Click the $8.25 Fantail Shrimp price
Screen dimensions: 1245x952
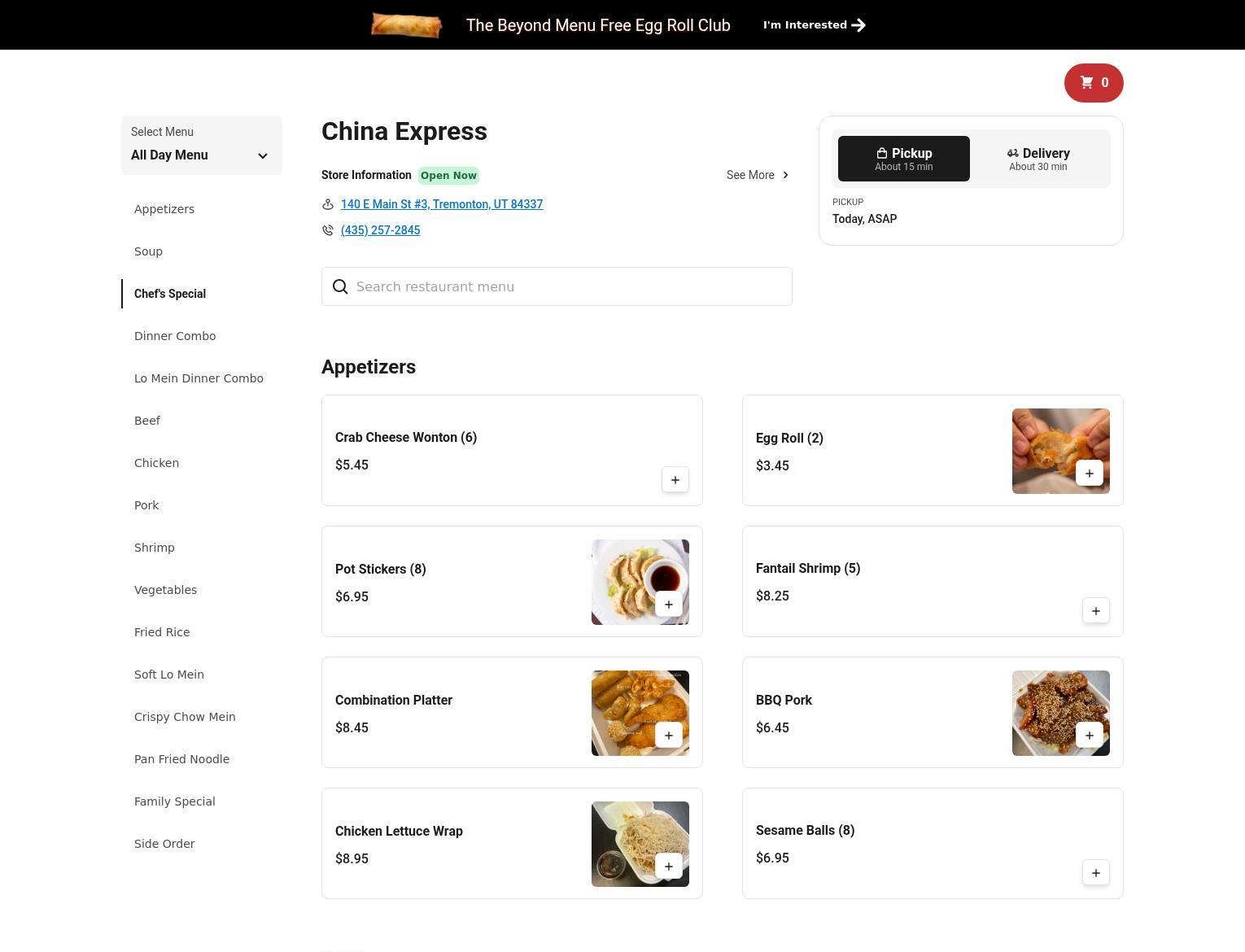point(772,596)
